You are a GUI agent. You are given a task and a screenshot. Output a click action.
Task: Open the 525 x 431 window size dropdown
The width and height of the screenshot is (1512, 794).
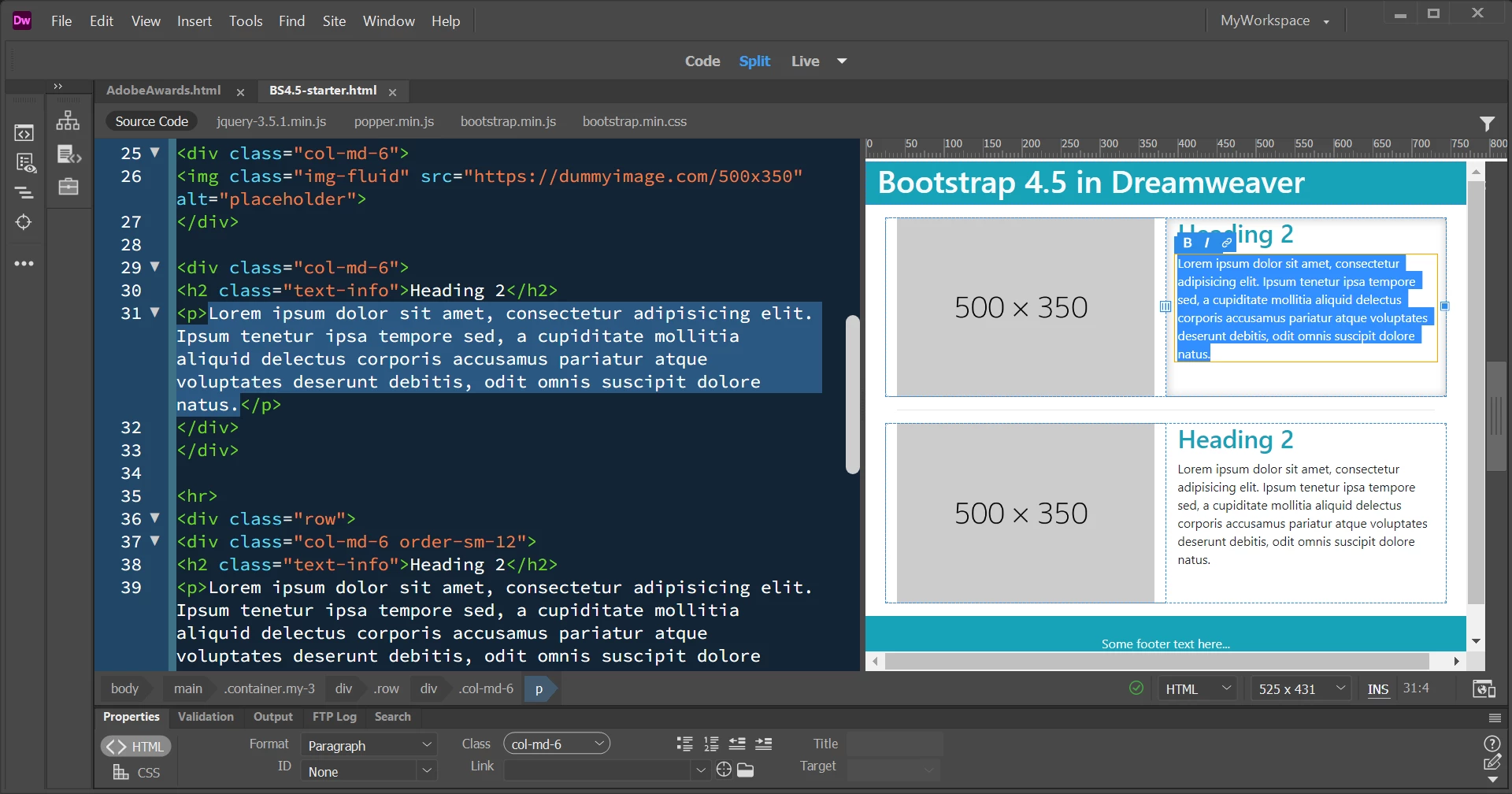click(1302, 689)
